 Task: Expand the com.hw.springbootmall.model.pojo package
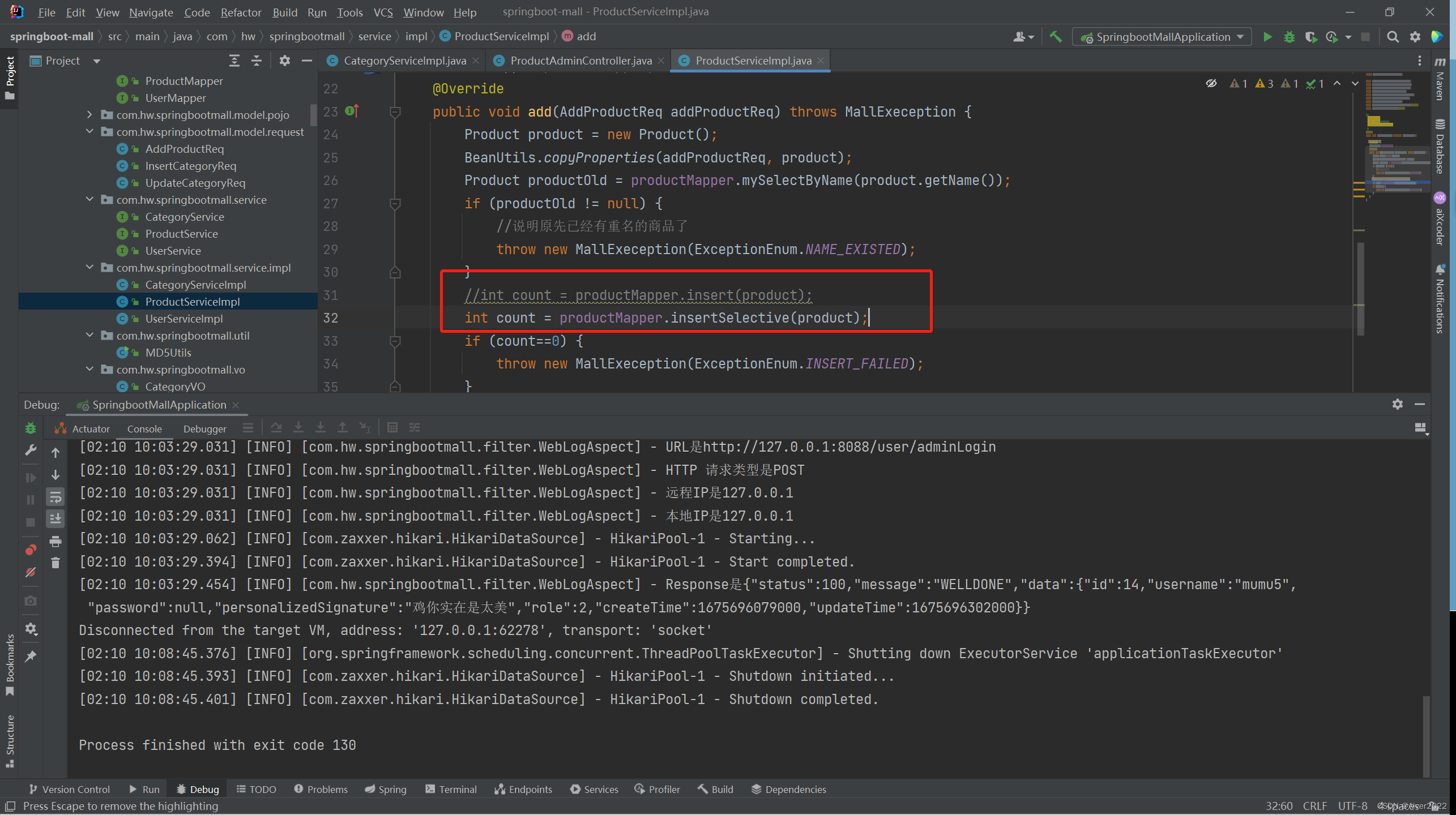coord(89,115)
